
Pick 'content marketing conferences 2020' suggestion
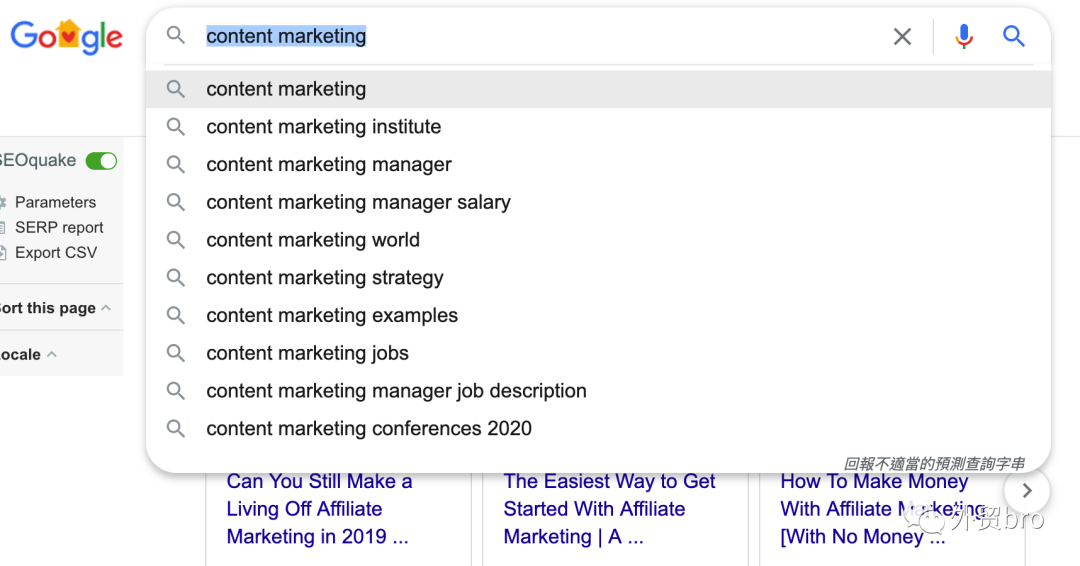coord(369,428)
